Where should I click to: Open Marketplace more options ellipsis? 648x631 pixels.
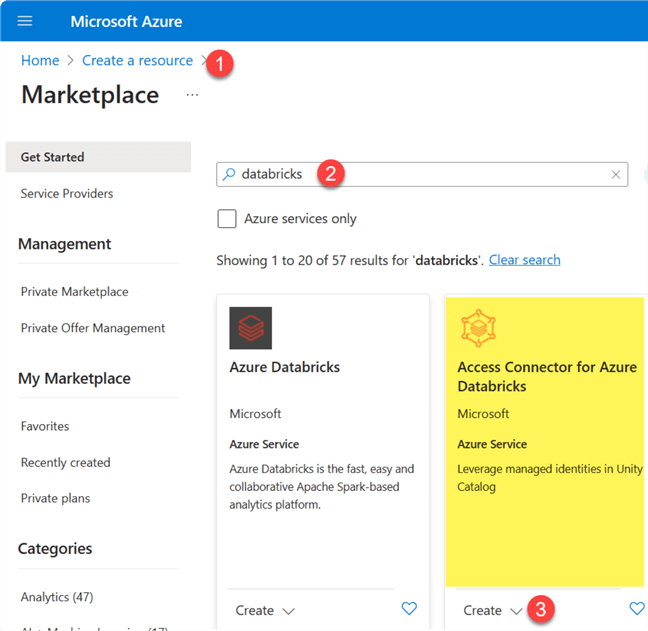192,95
